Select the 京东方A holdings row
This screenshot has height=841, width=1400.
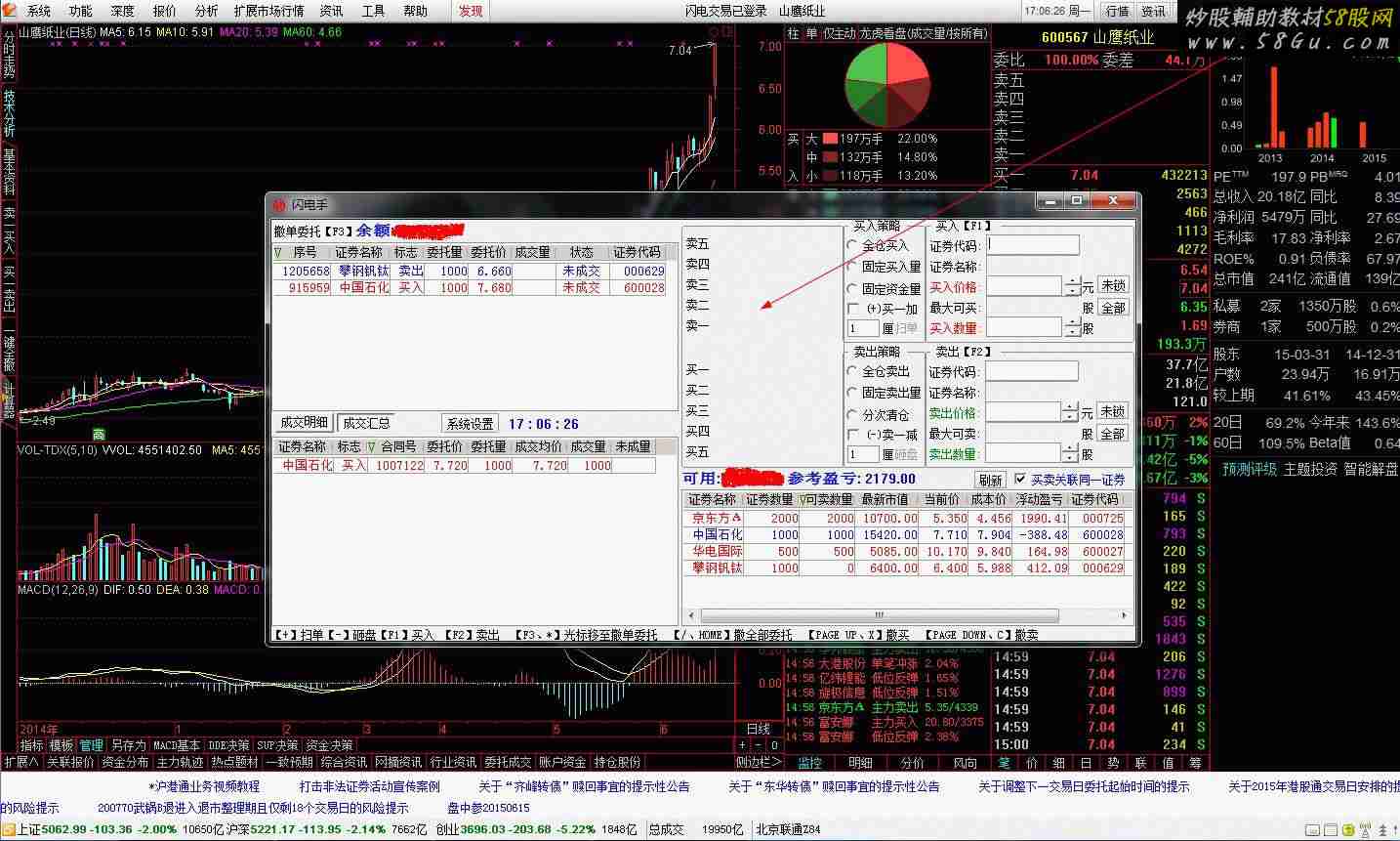click(x=906, y=518)
